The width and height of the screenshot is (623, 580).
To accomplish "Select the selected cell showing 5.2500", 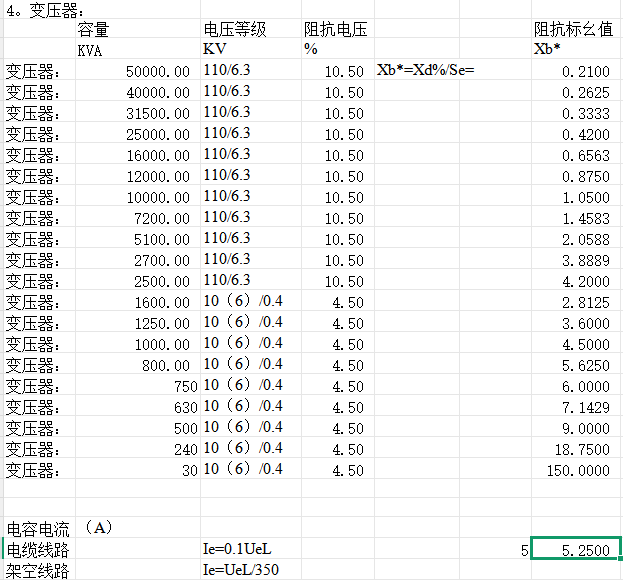I will 576,550.
